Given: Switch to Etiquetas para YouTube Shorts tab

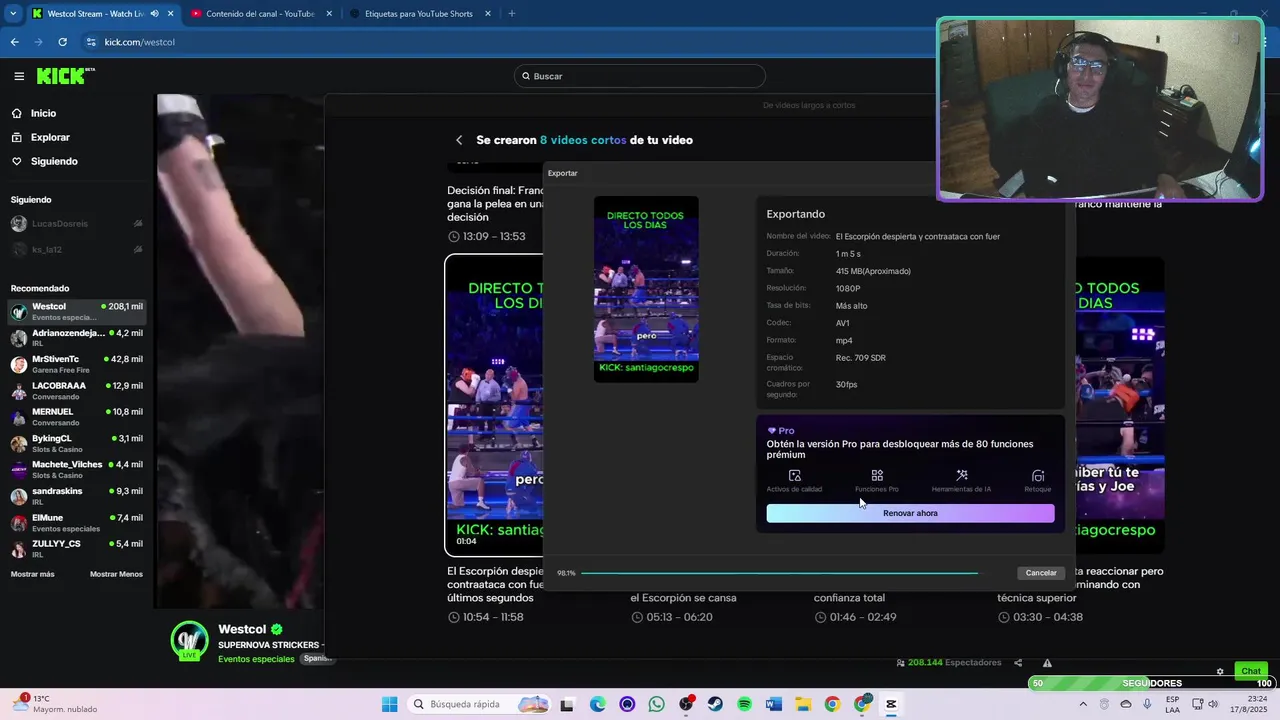Looking at the screenshot, I should (x=418, y=14).
